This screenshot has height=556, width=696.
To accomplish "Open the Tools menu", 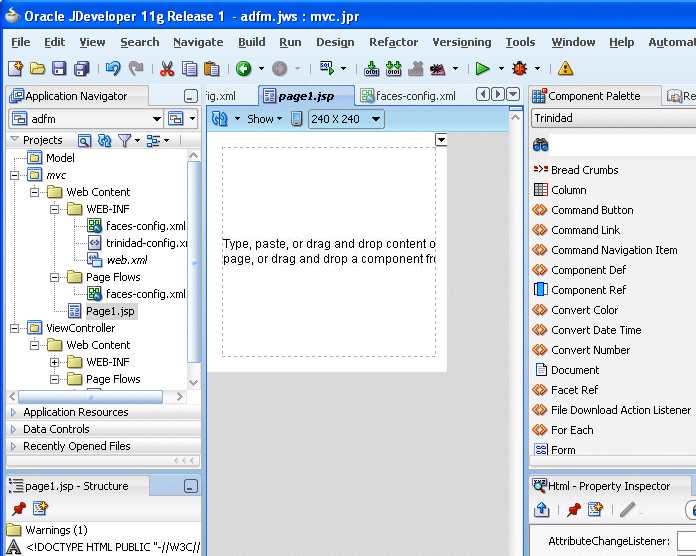I will pyautogui.click(x=520, y=42).
